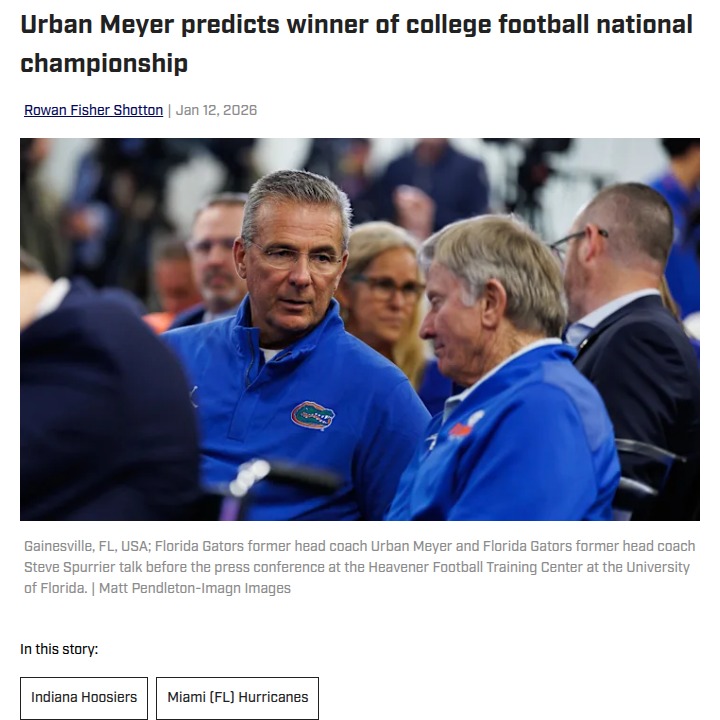The image size is (720, 720).
Task: Click 'University' in the caption's second line
Action: click(x=654, y=567)
